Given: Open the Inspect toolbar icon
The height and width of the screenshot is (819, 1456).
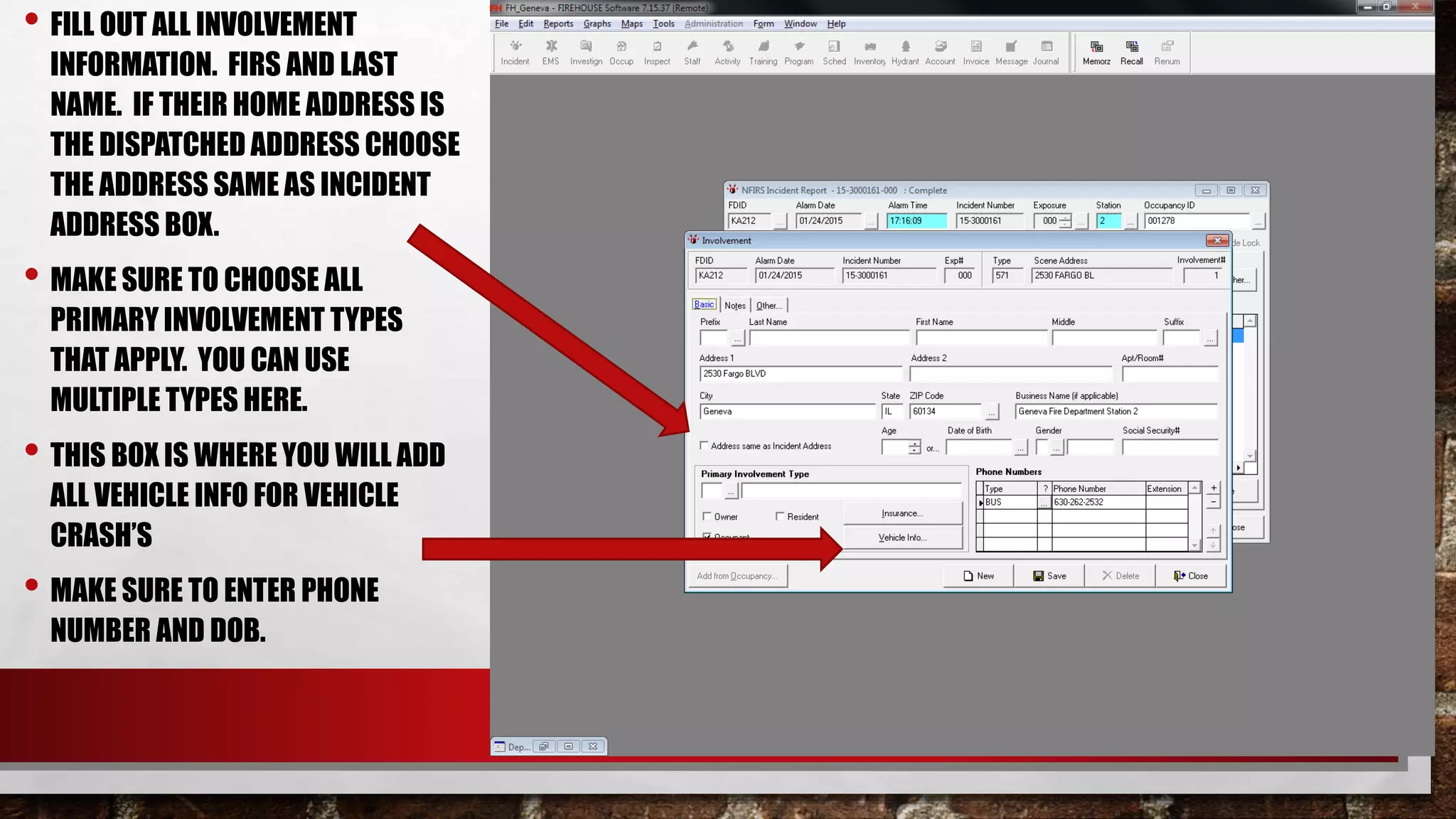Looking at the screenshot, I should pos(657,53).
